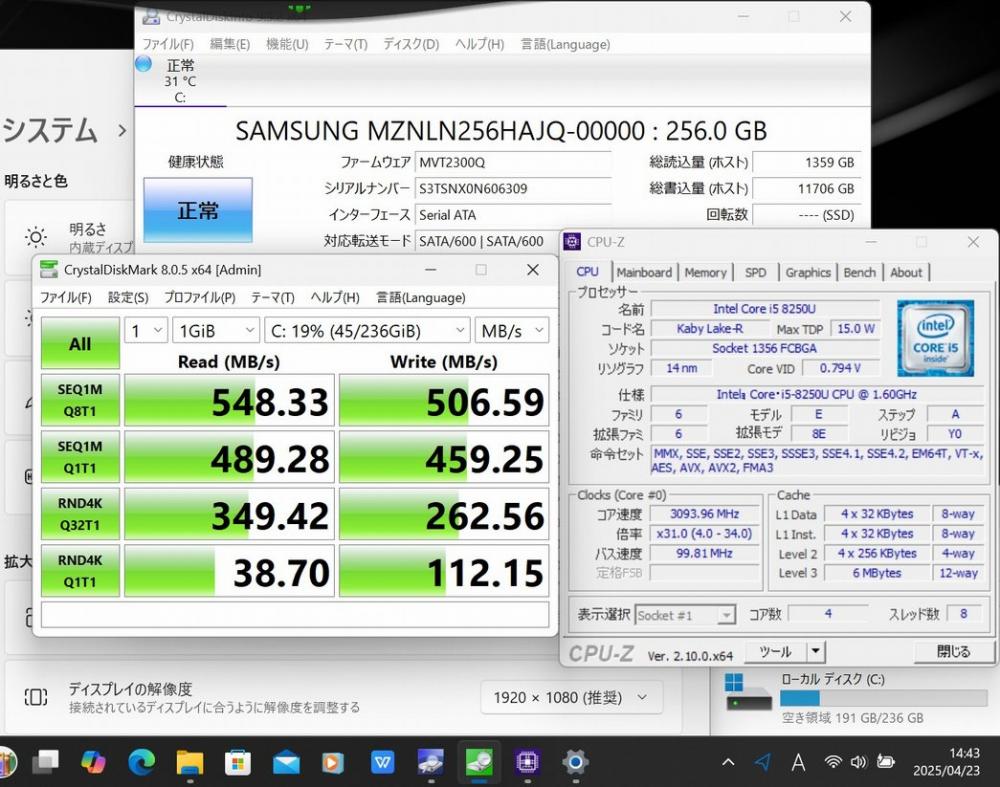
Task: Click the firmware field MVT2300Q
Action: (x=513, y=162)
